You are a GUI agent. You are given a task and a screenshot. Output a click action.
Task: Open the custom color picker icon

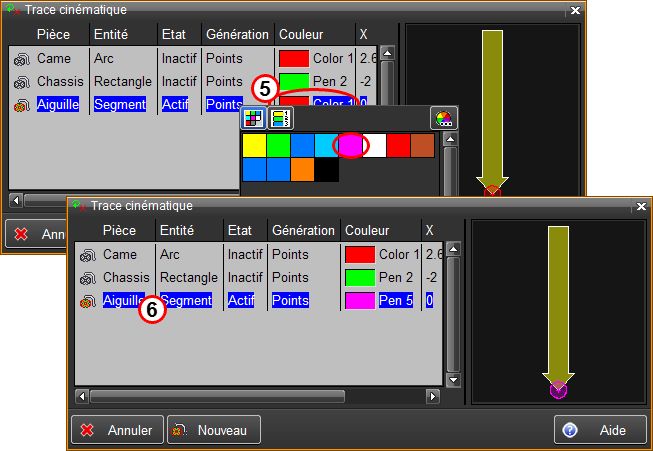(x=444, y=118)
